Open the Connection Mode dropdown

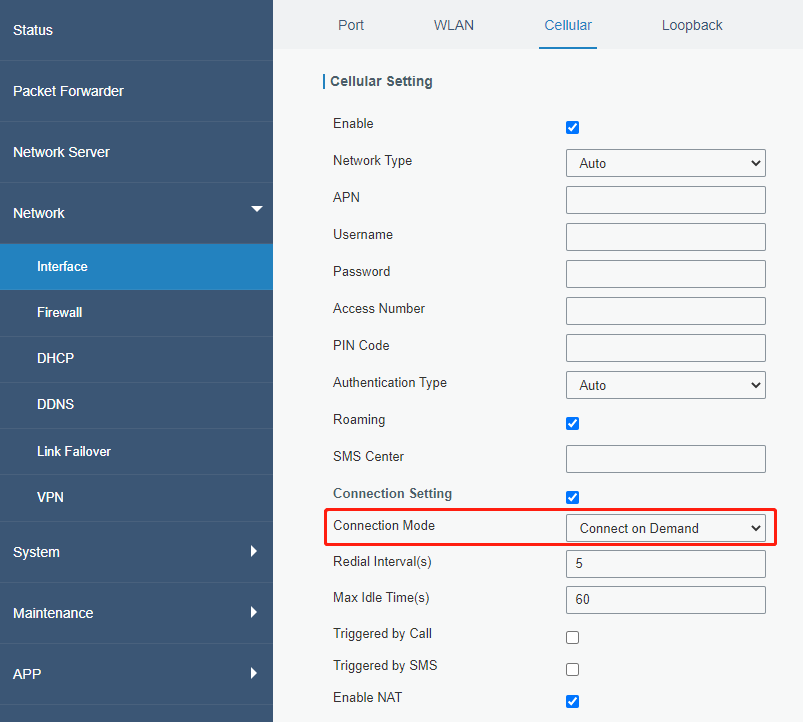(665, 528)
